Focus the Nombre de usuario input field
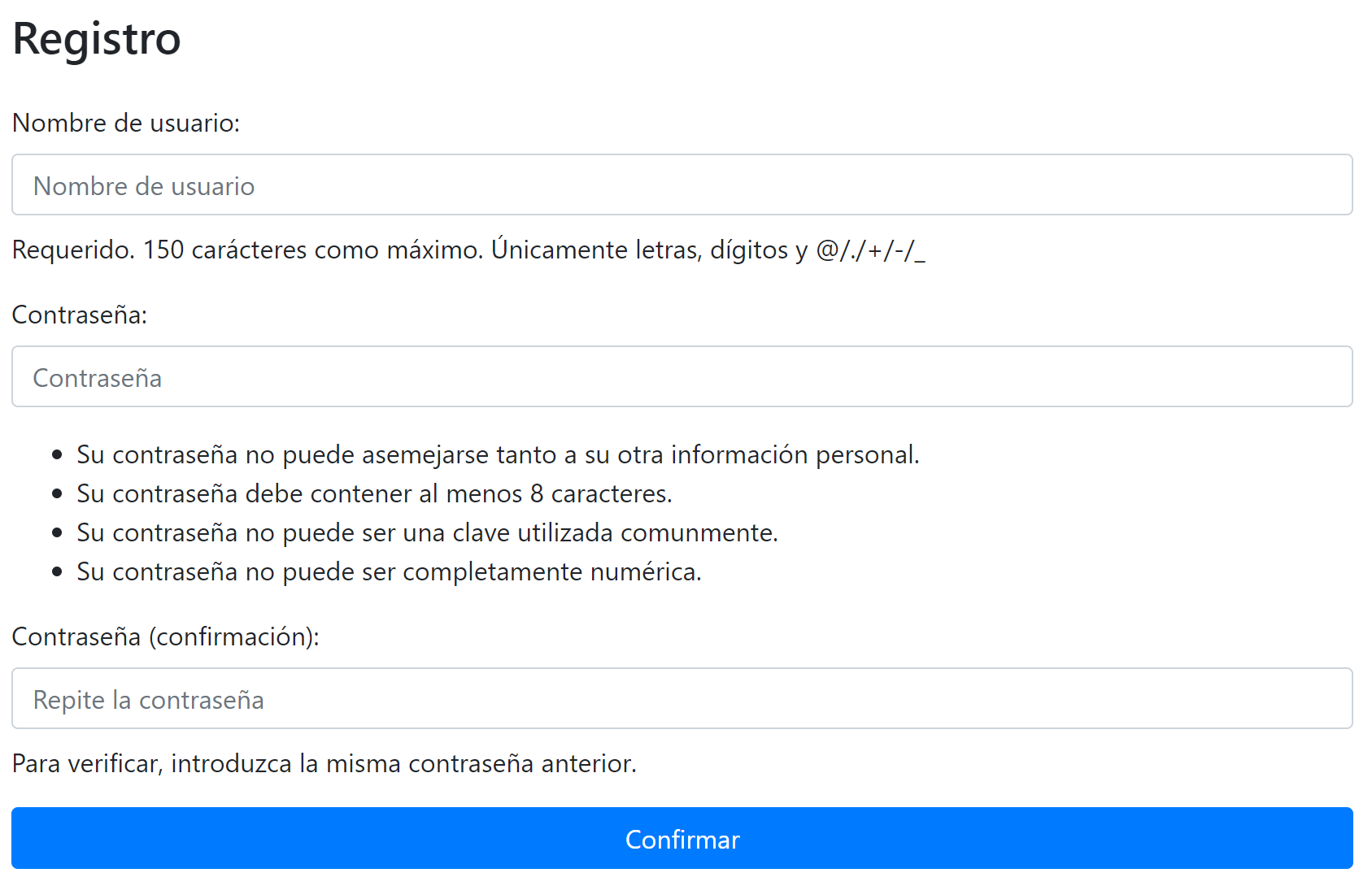 [682, 185]
